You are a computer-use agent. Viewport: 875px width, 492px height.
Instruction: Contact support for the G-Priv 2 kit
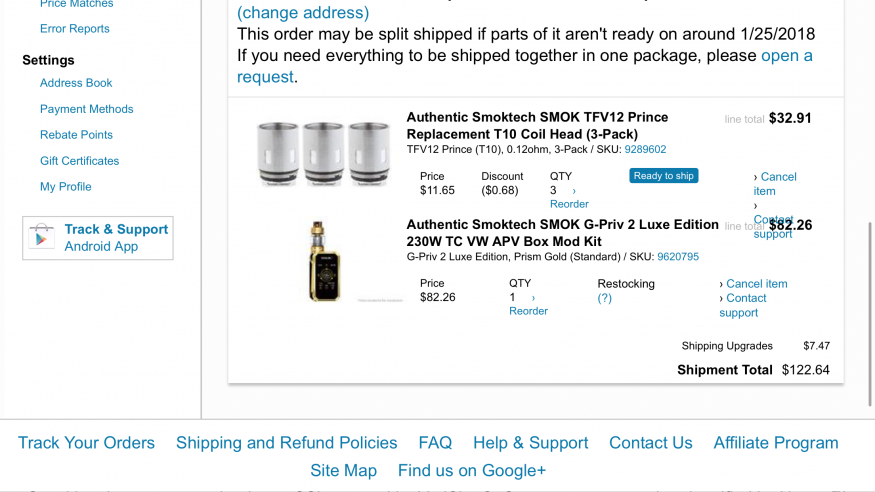(743, 305)
